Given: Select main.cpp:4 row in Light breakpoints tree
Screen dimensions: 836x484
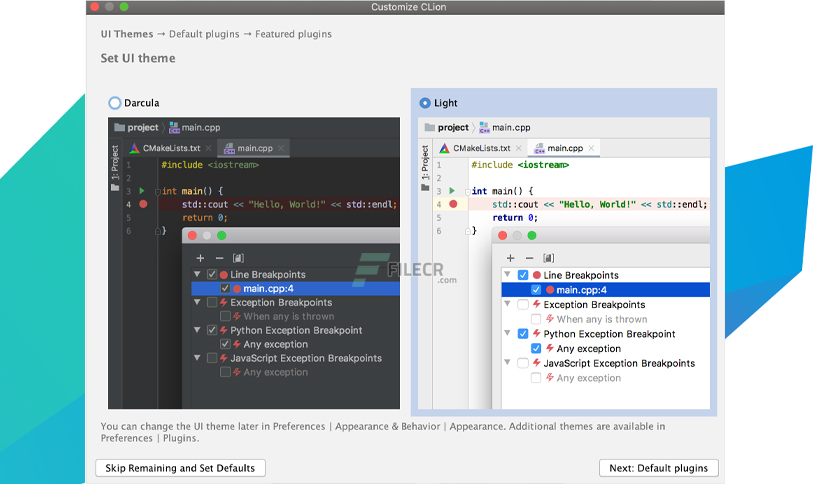Looking at the screenshot, I should click(x=606, y=290).
